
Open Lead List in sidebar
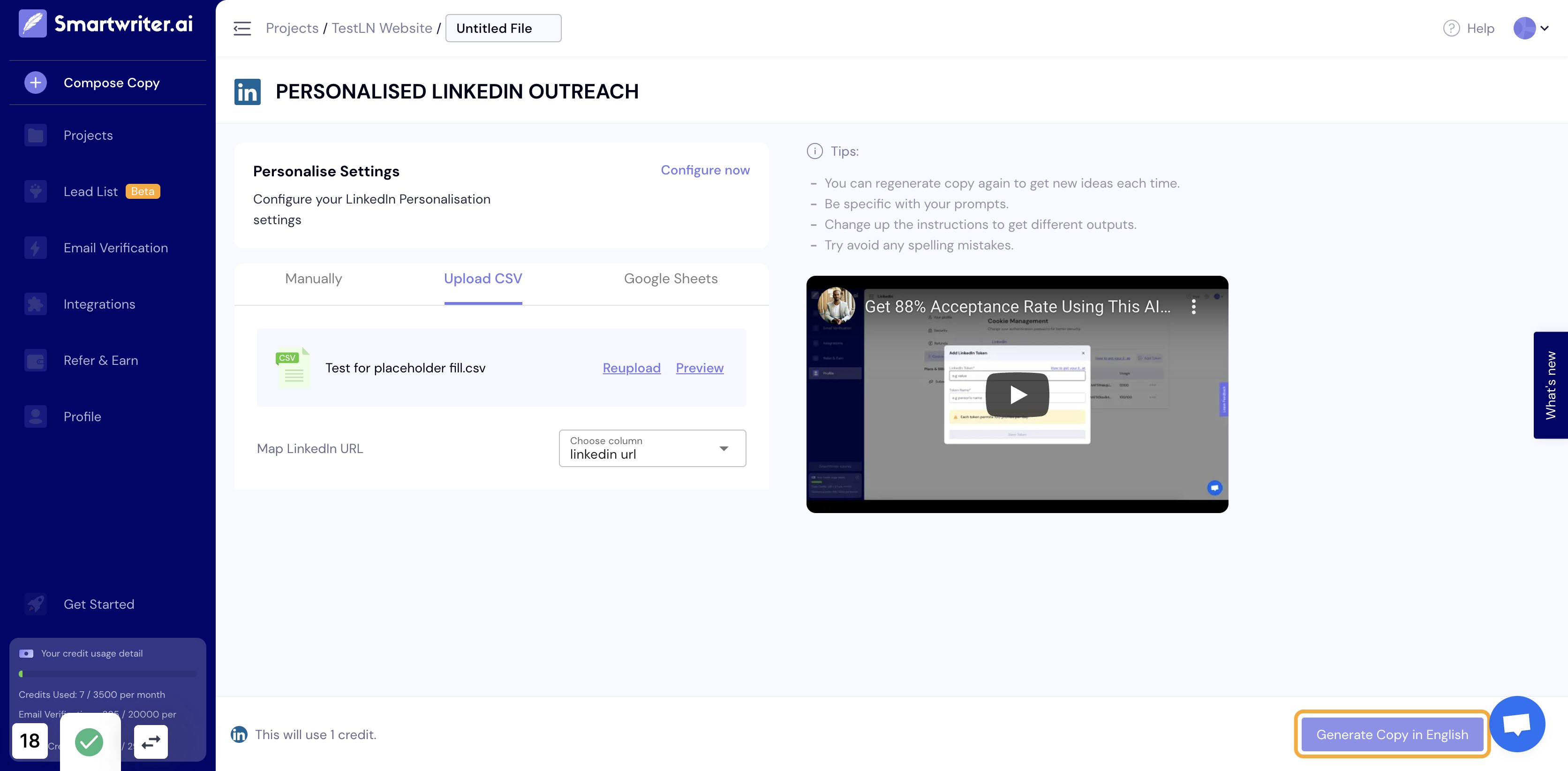click(x=90, y=191)
